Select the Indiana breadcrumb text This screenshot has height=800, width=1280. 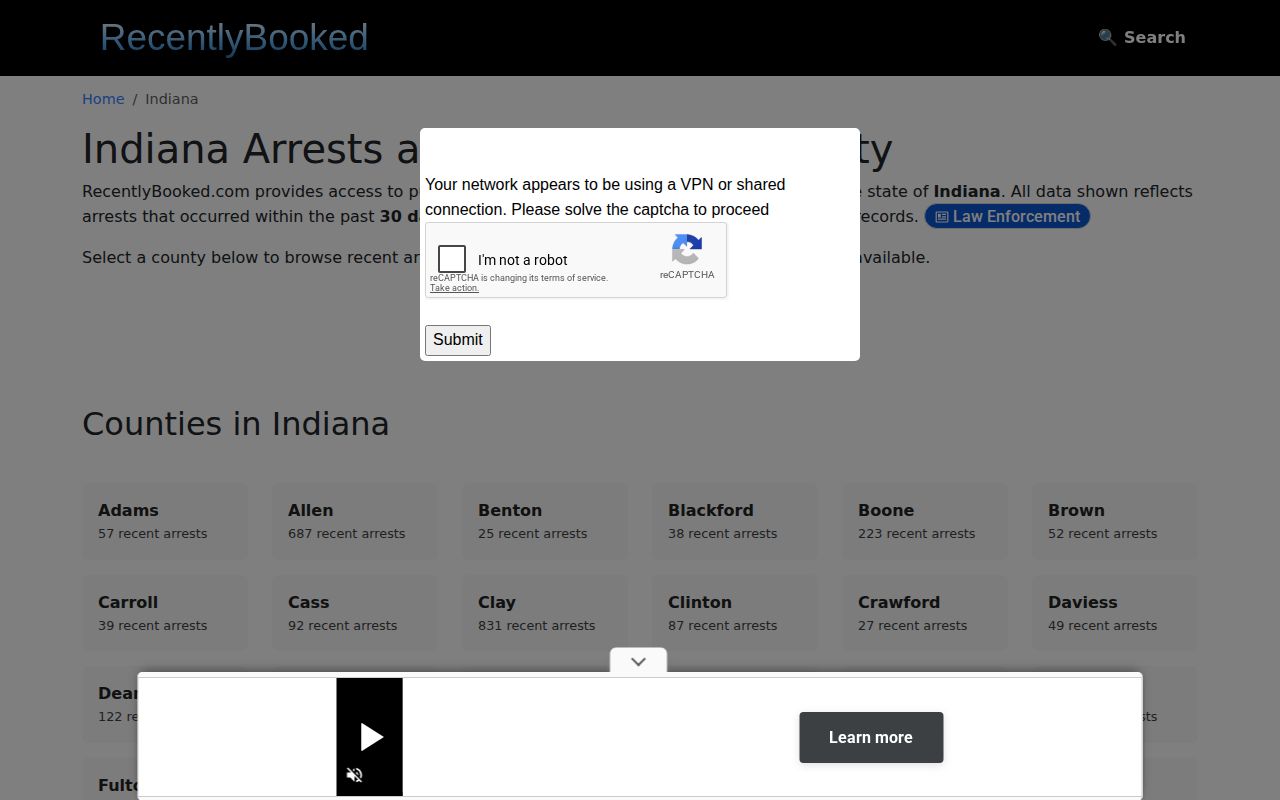(172, 99)
